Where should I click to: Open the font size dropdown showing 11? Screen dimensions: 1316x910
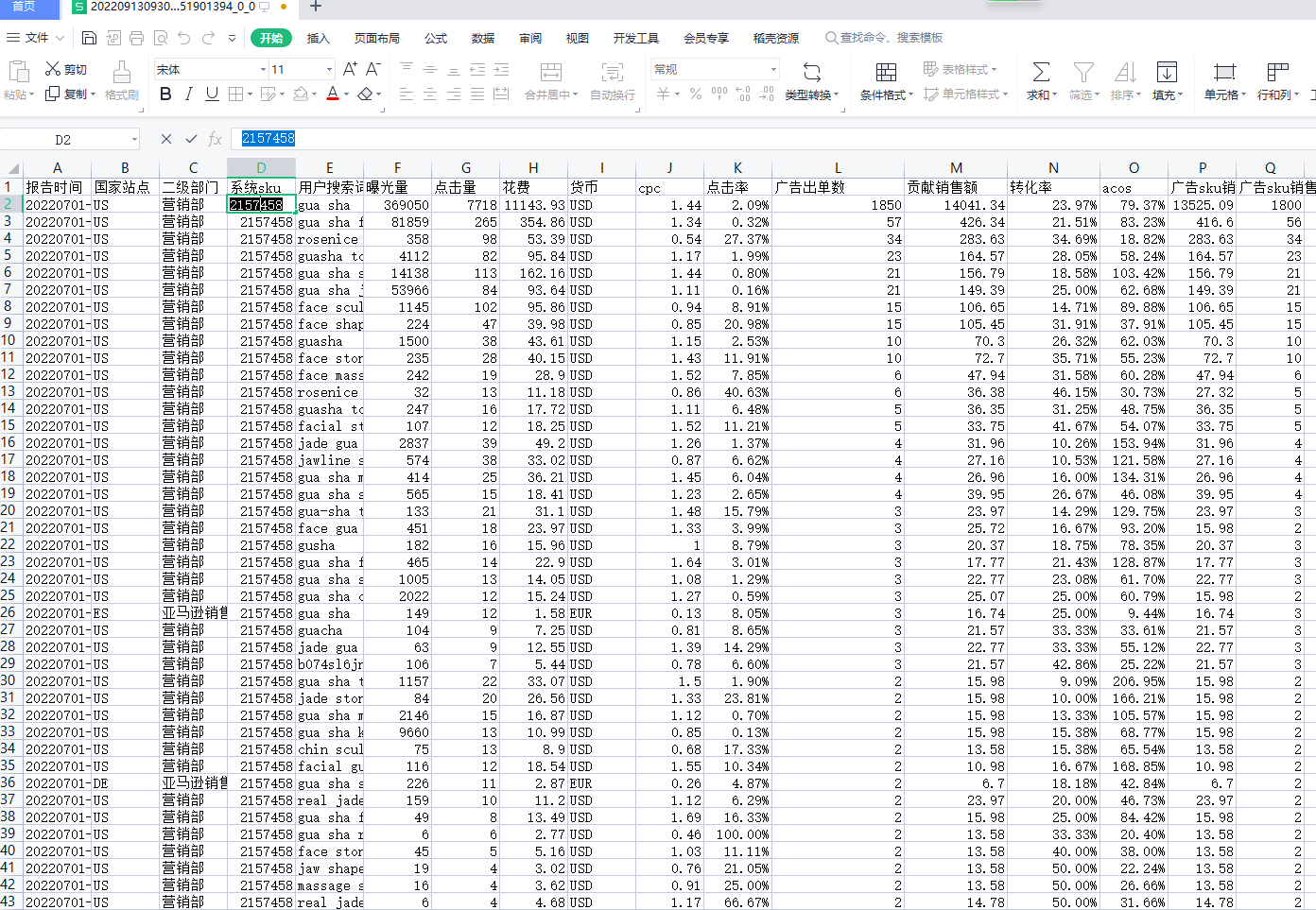click(x=329, y=70)
